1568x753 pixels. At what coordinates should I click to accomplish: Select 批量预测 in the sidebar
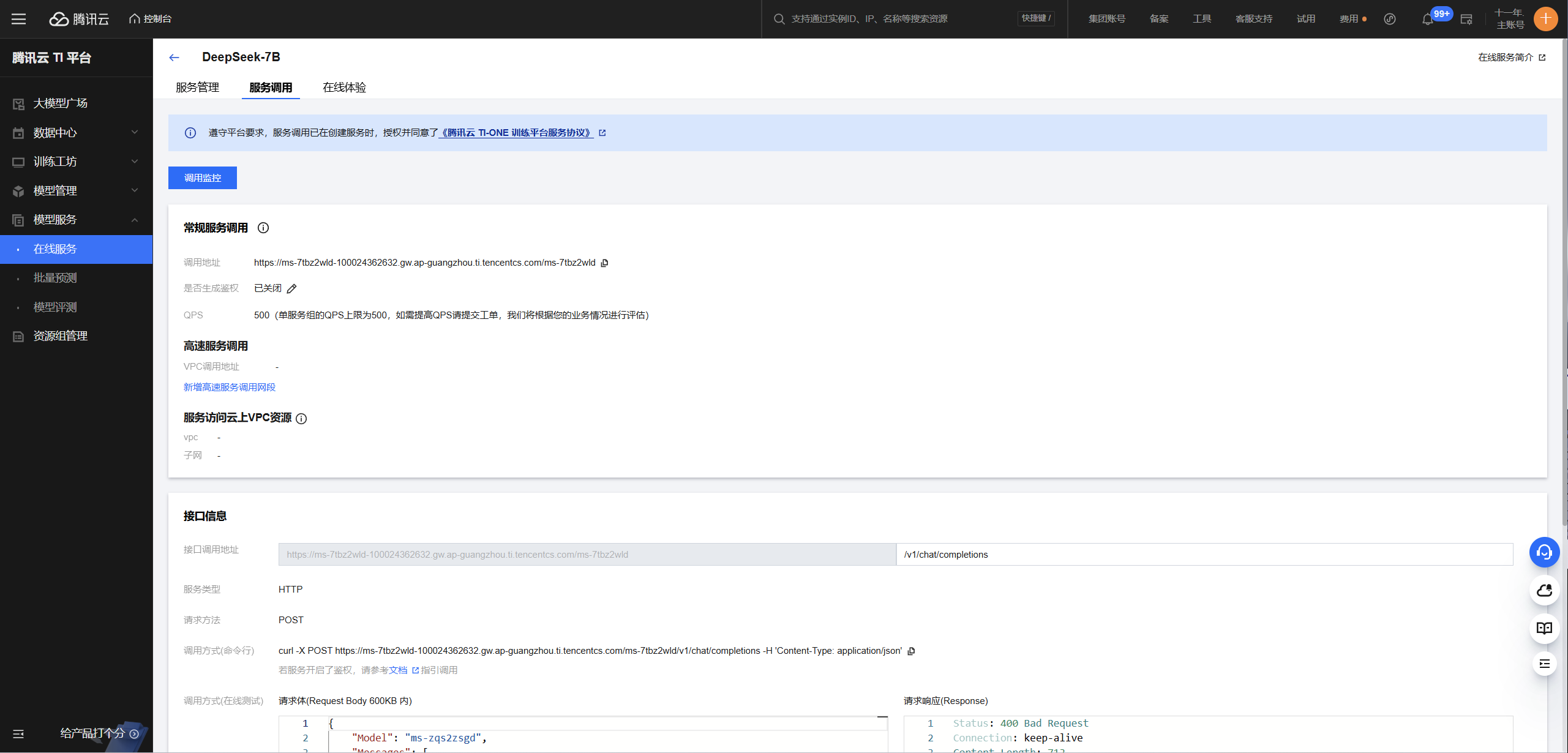click(x=55, y=278)
